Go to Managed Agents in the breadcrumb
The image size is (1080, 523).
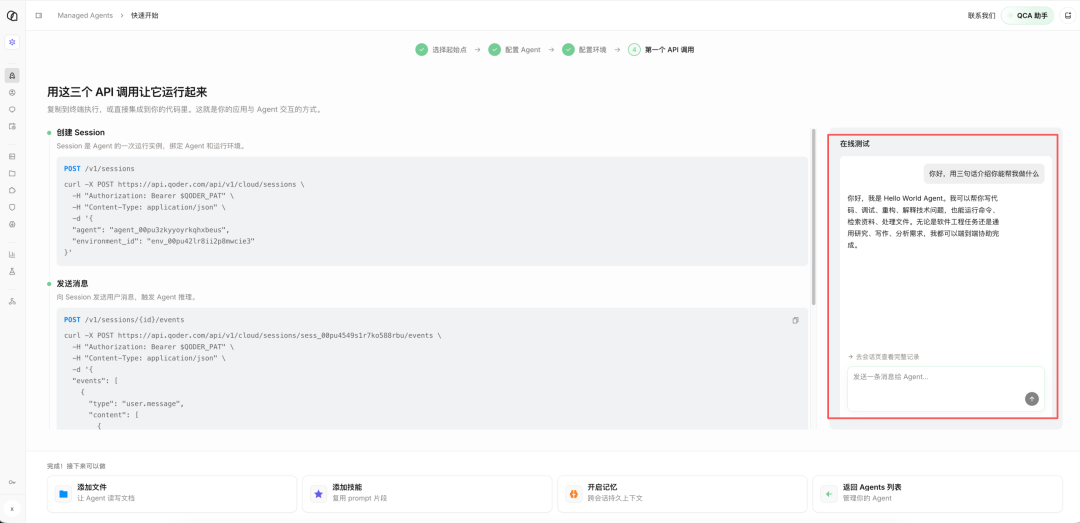[x=85, y=15]
